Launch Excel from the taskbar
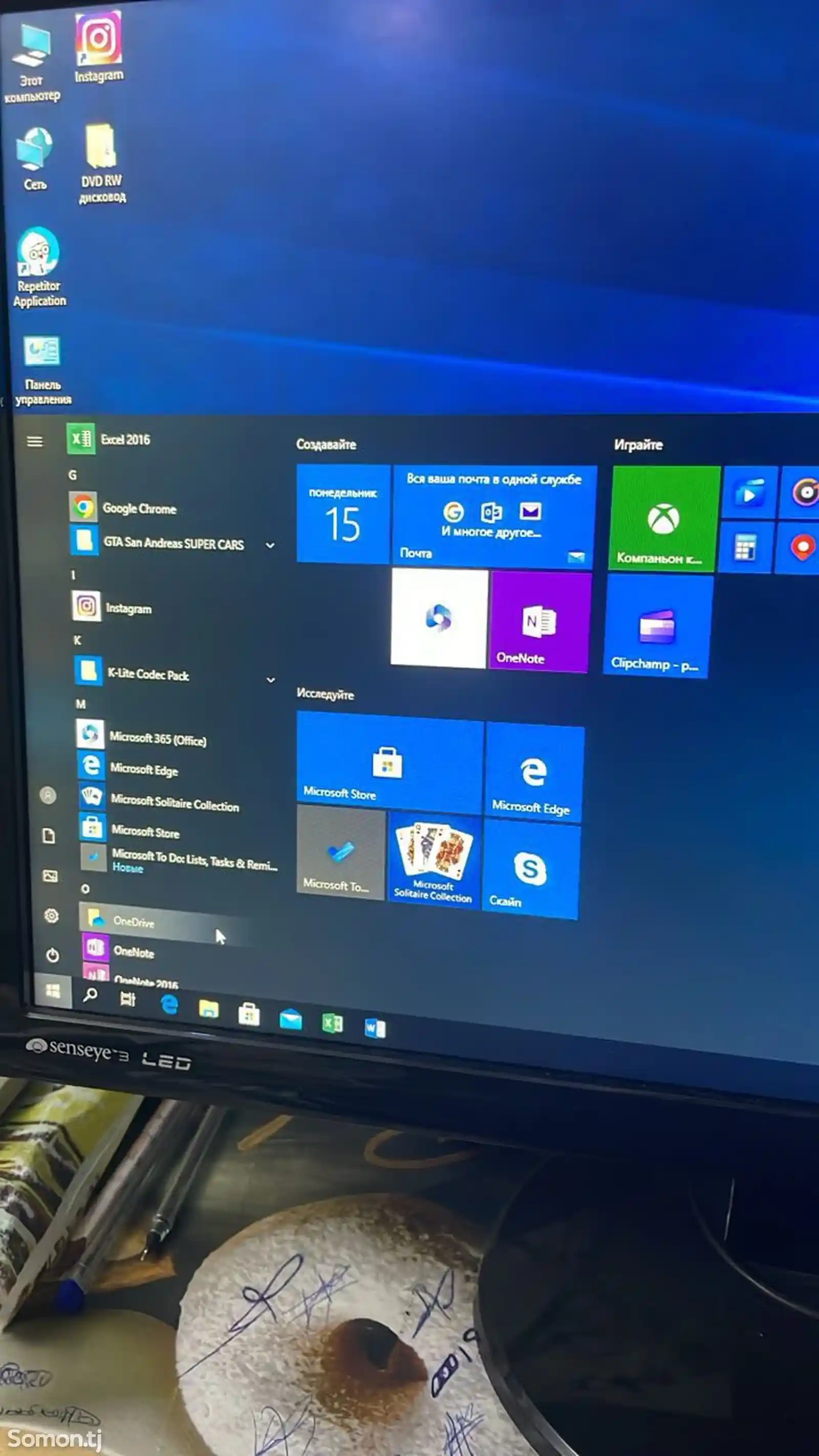This screenshot has height=1456, width=819. (332, 1023)
